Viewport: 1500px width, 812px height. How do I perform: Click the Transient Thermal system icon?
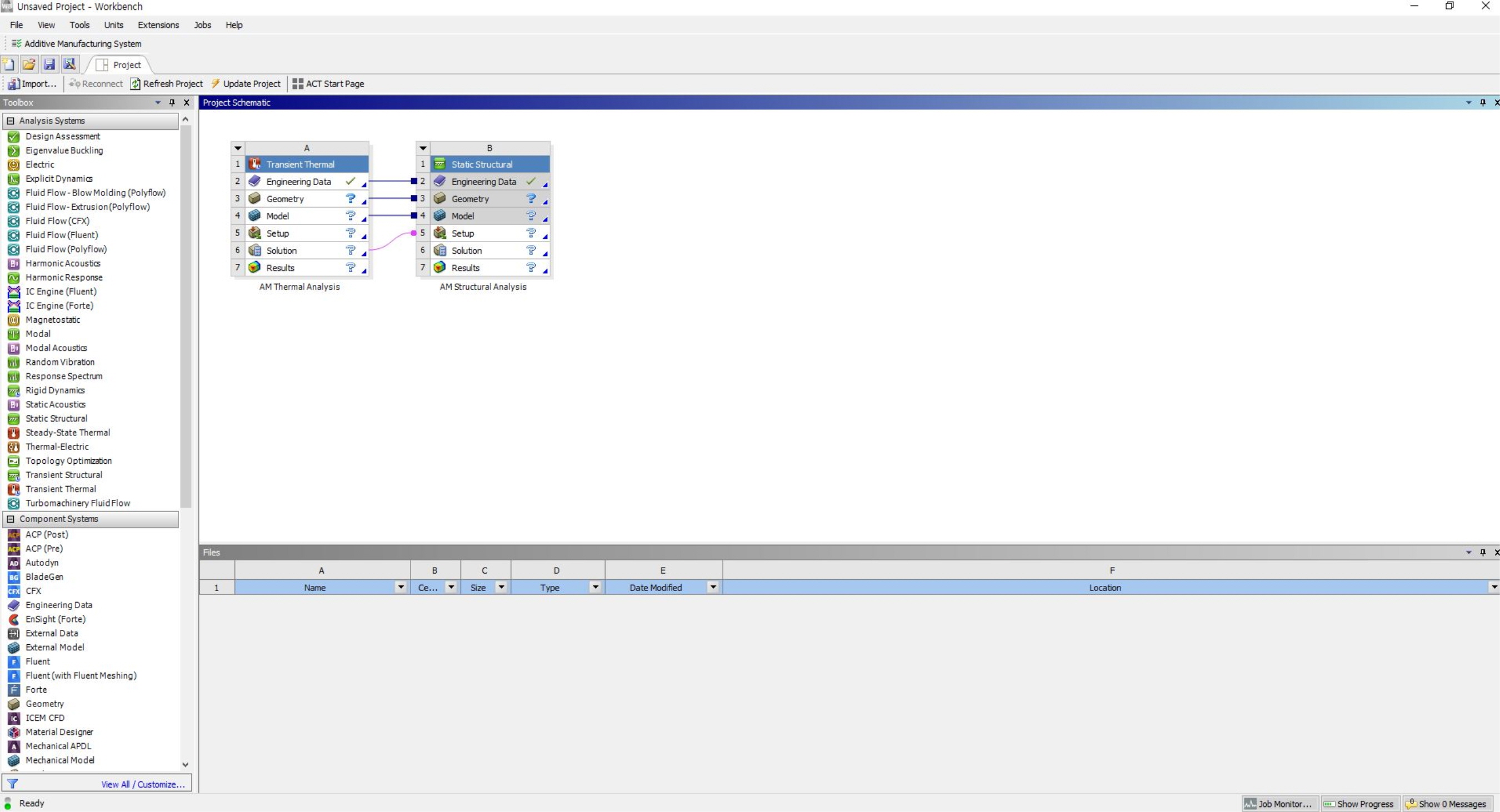(255, 164)
